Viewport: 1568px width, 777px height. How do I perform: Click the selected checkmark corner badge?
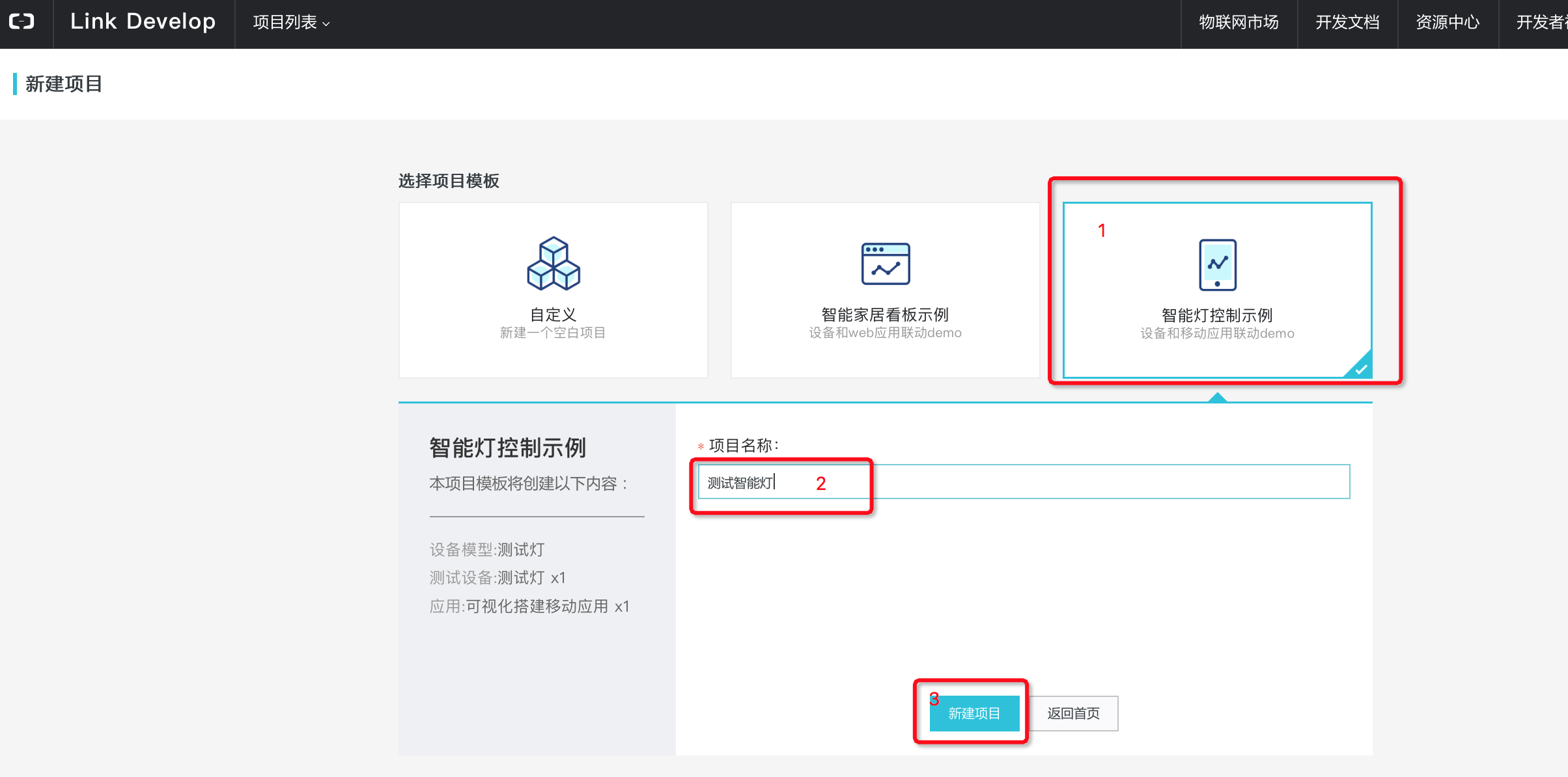pos(1360,368)
